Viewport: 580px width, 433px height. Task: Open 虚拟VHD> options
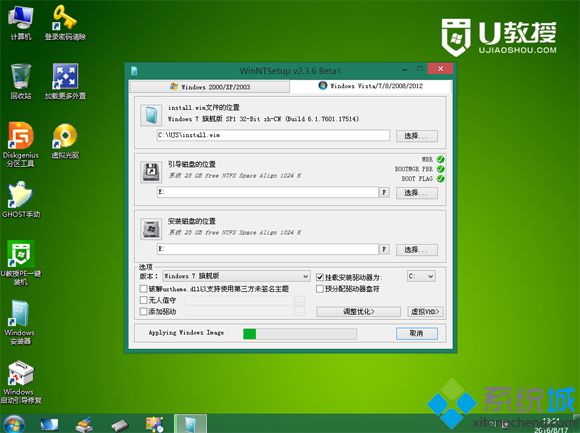(x=425, y=312)
